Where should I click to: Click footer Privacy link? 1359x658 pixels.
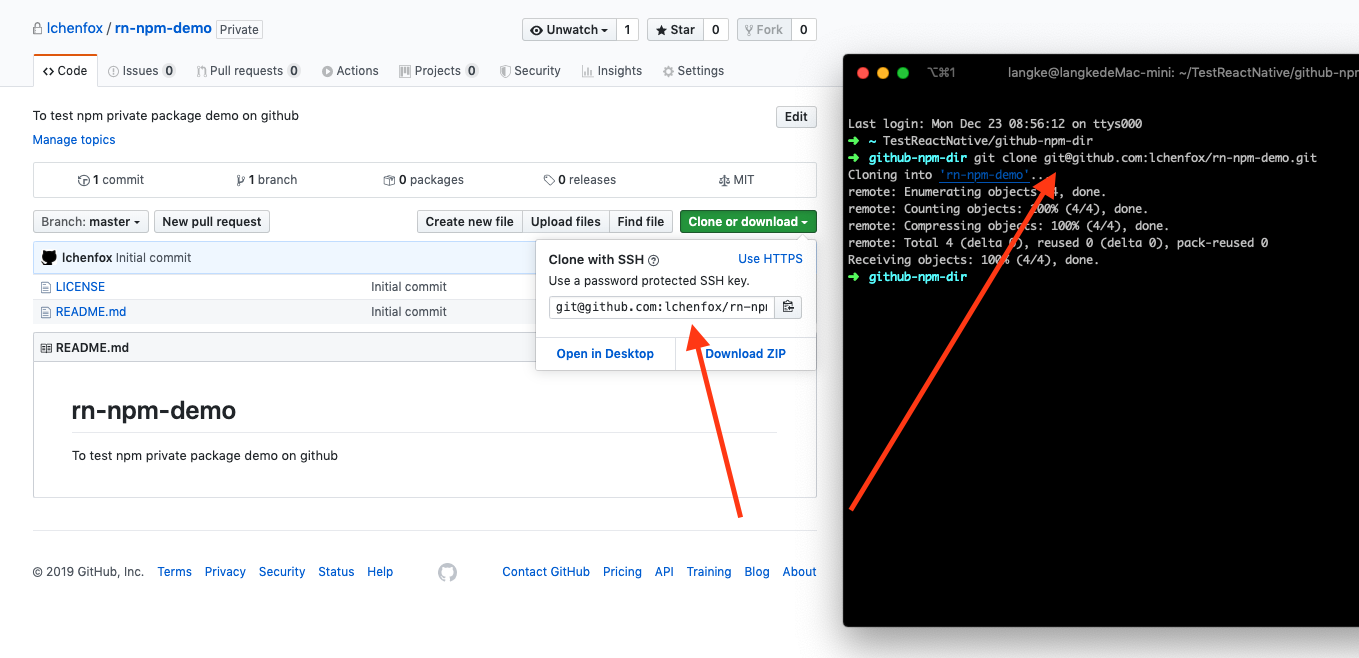[225, 572]
